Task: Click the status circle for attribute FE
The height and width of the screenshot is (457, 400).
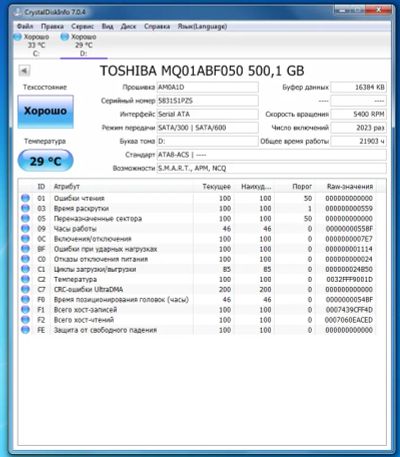Action: (x=25, y=330)
